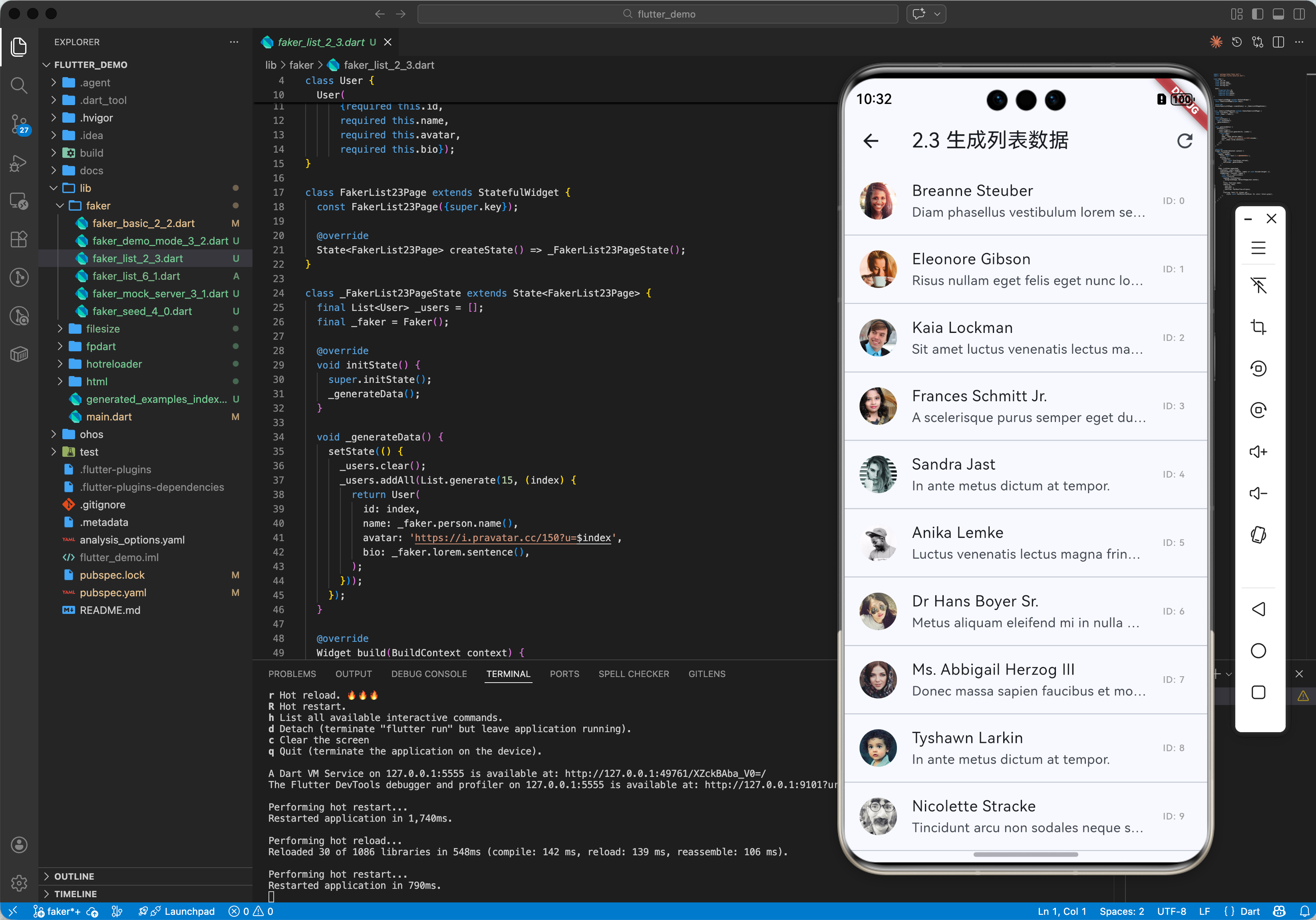Screen dimensions: 1316x920
Task: Switch to DEBUG CONSOLE tab
Action: [x=429, y=673]
